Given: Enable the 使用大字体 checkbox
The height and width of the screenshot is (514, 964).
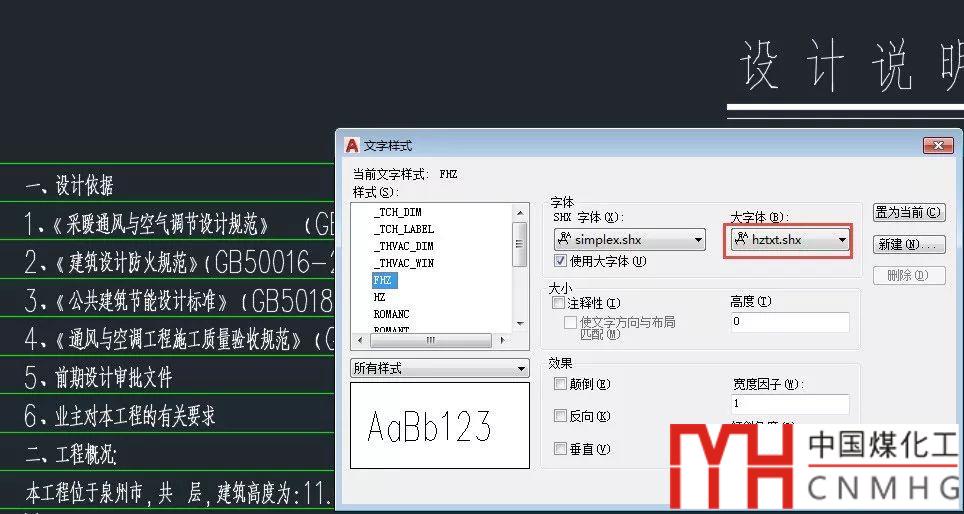Looking at the screenshot, I should (561, 261).
